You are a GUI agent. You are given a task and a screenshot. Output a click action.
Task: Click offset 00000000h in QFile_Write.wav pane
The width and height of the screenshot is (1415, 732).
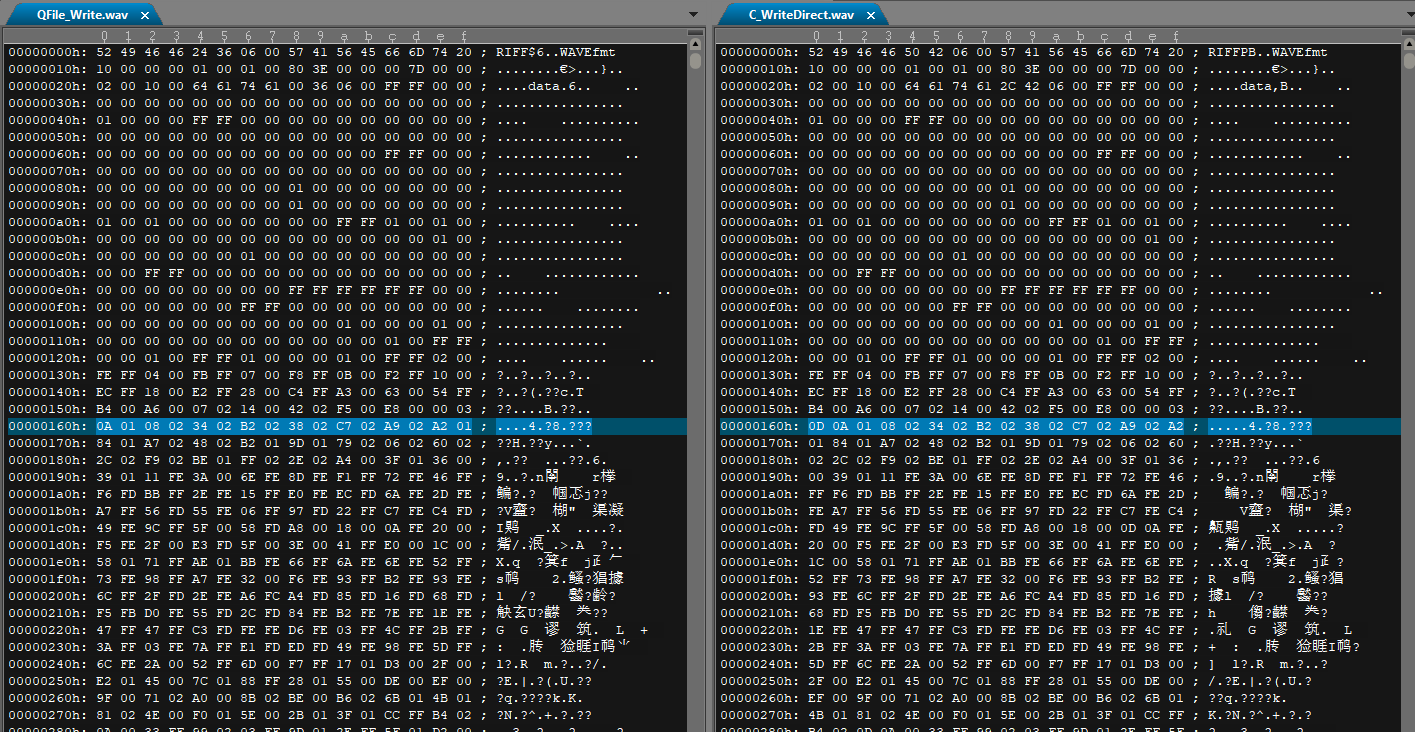[48, 52]
